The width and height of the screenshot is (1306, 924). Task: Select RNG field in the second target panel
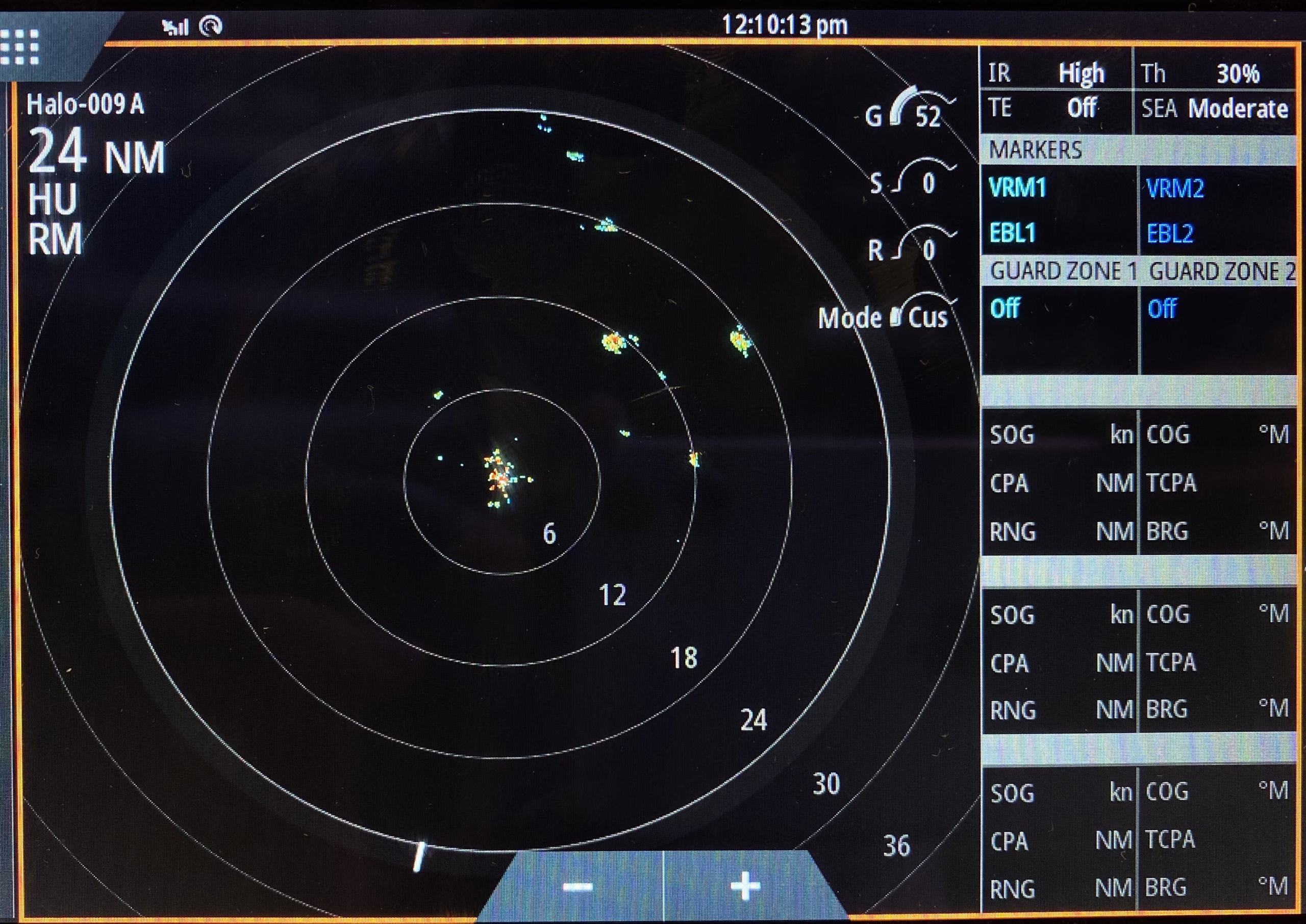pyautogui.click(x=1061, y=710)
